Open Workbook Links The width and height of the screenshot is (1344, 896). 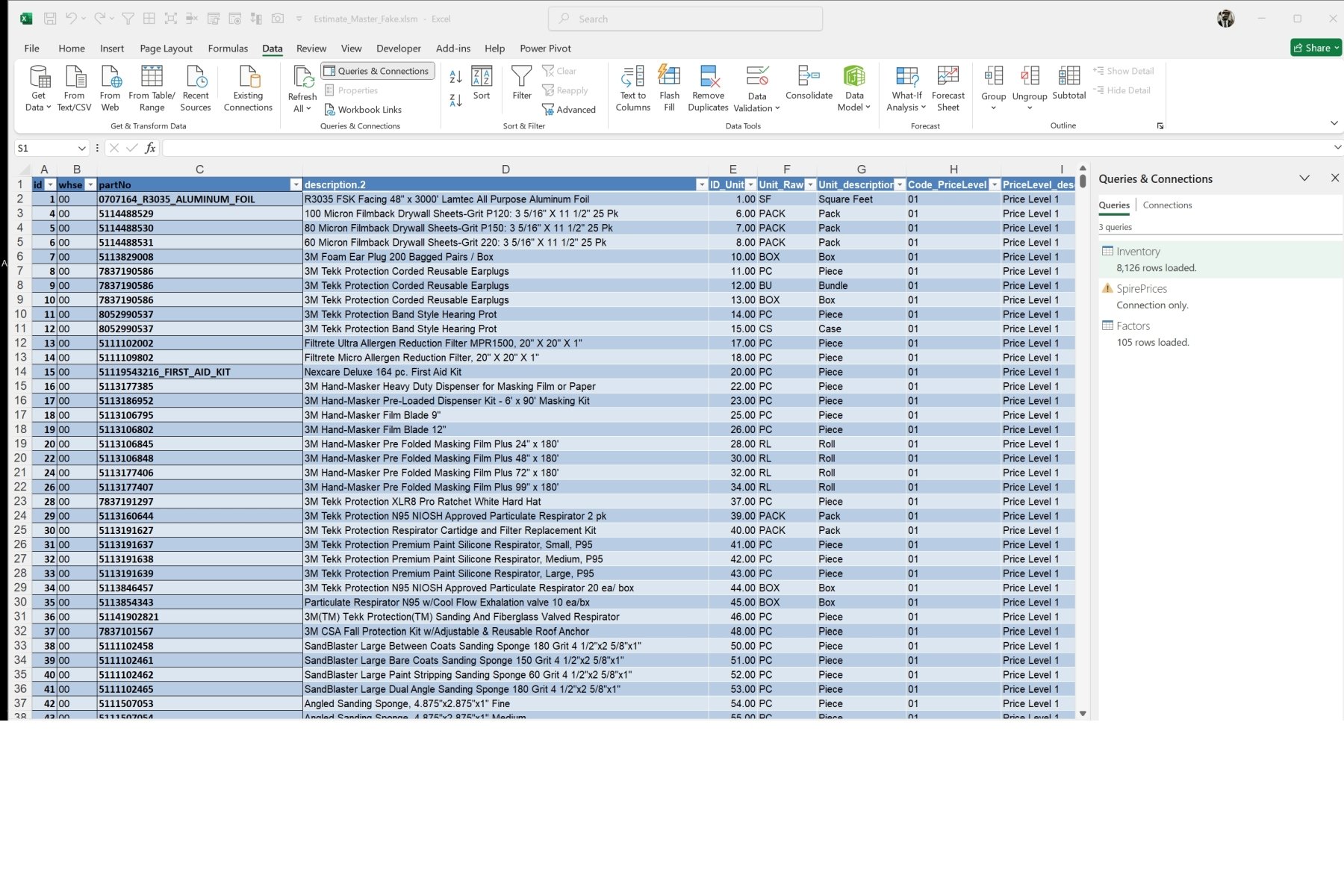click(x=363, y=110)
